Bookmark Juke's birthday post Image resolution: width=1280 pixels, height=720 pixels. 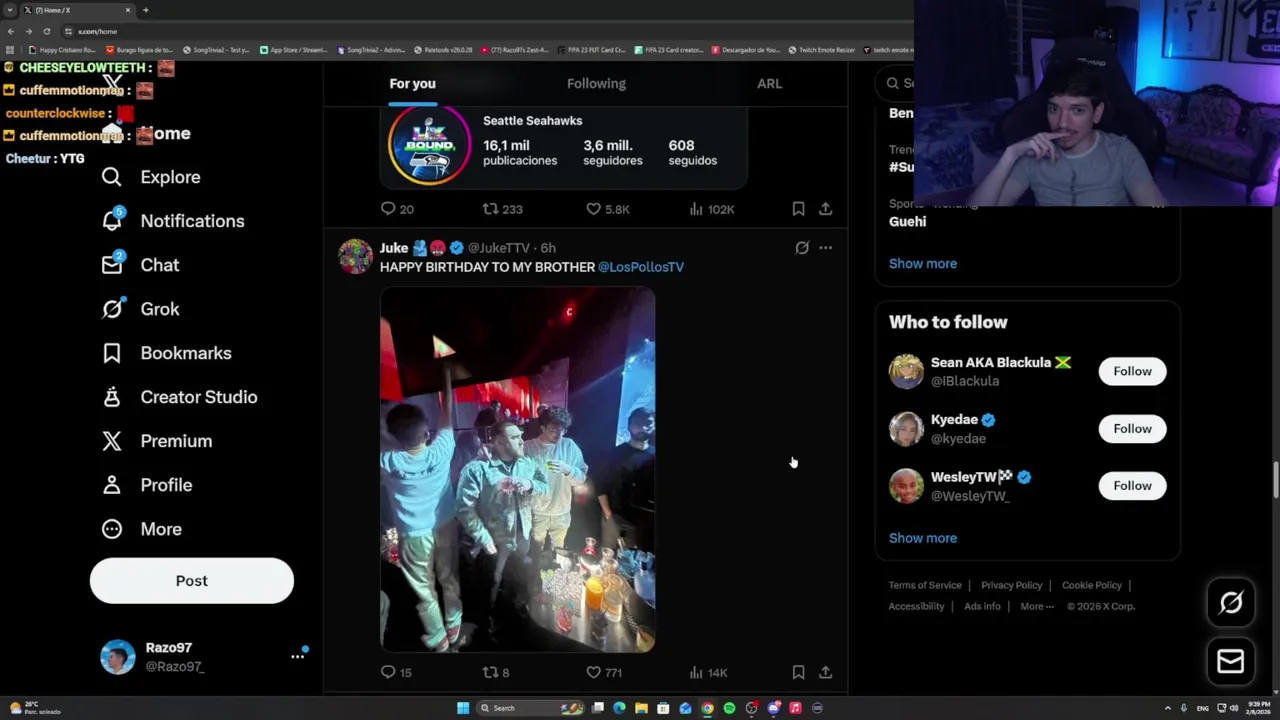[798, 673]
